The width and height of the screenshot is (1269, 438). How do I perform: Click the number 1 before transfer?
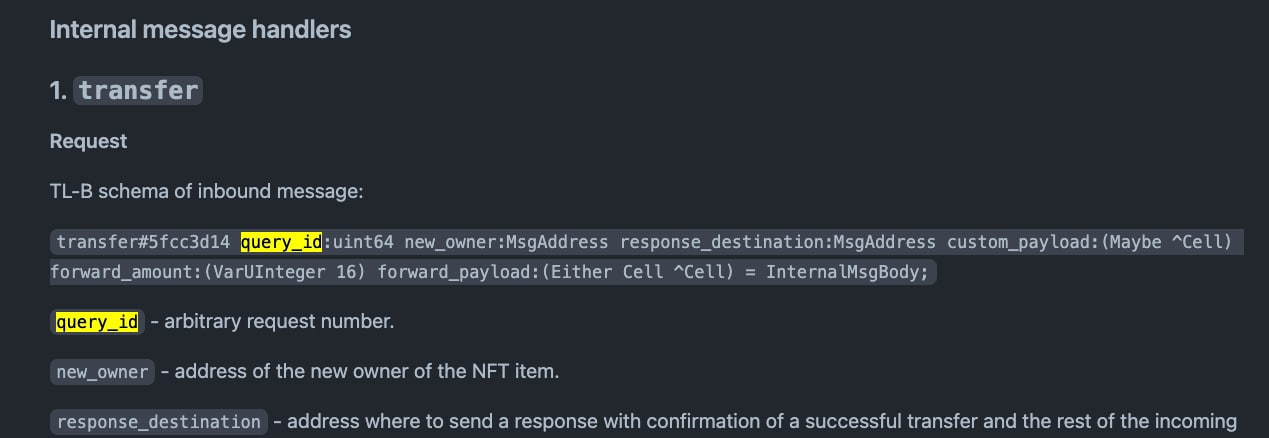[58, 91]
